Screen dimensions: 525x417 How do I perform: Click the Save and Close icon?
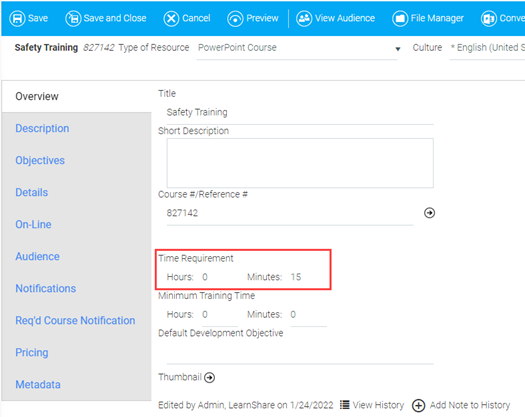pyautogui.click(x=73, y=18)
